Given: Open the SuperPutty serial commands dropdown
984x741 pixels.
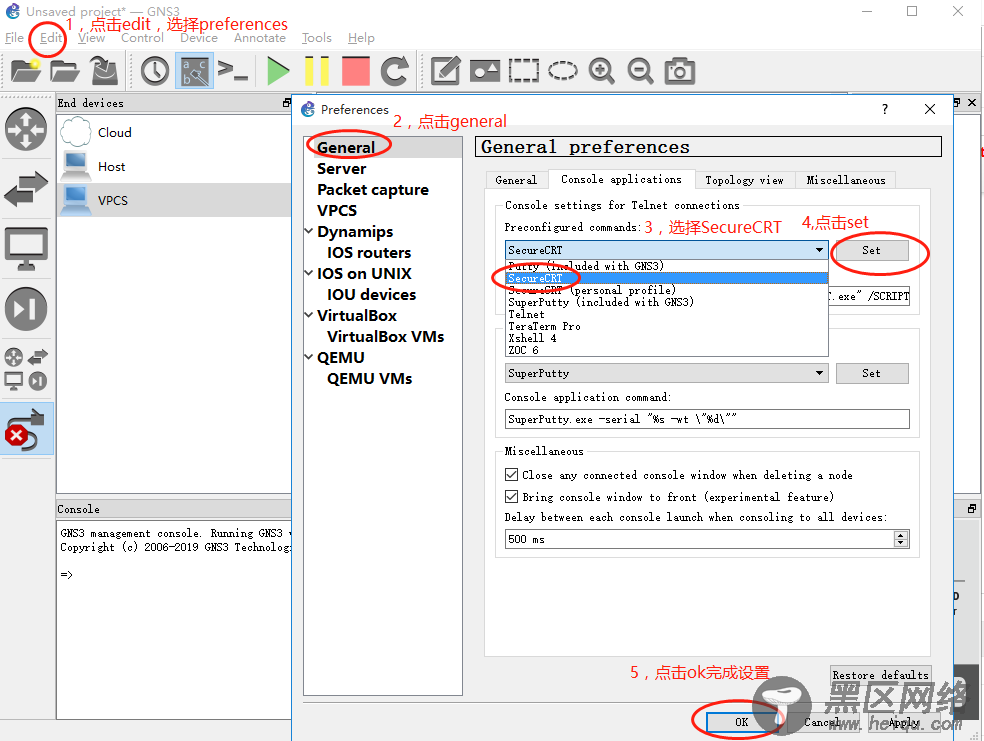Looking at the screenshot, I should tap(666, 373).
